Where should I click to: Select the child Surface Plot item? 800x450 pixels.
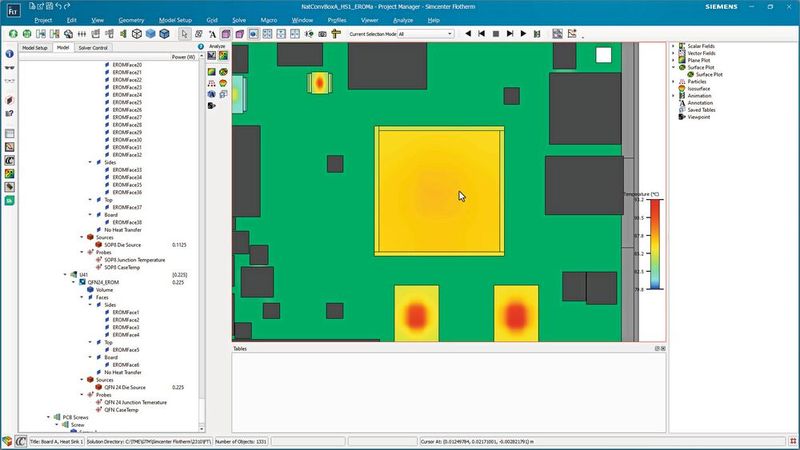tap(709, 74)
